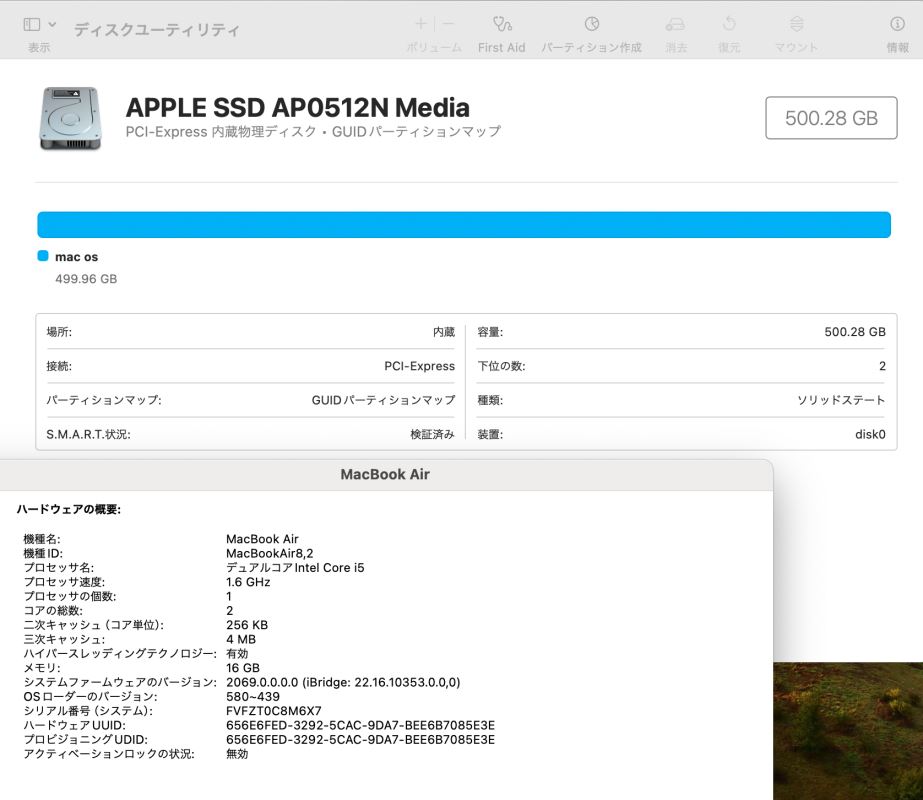Screen dimensions: 923x800
Task: Click the 情報 info icon
Action: (897, 24)
